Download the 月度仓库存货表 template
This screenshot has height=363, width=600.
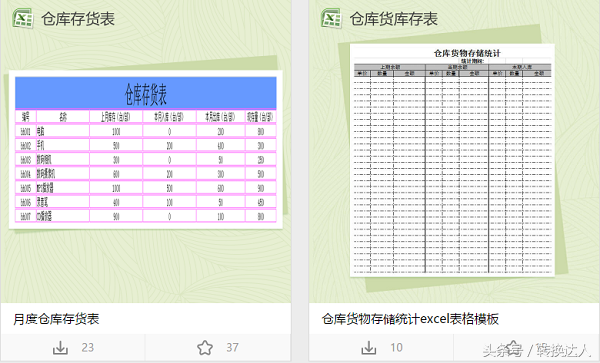(x=60, y=347)
